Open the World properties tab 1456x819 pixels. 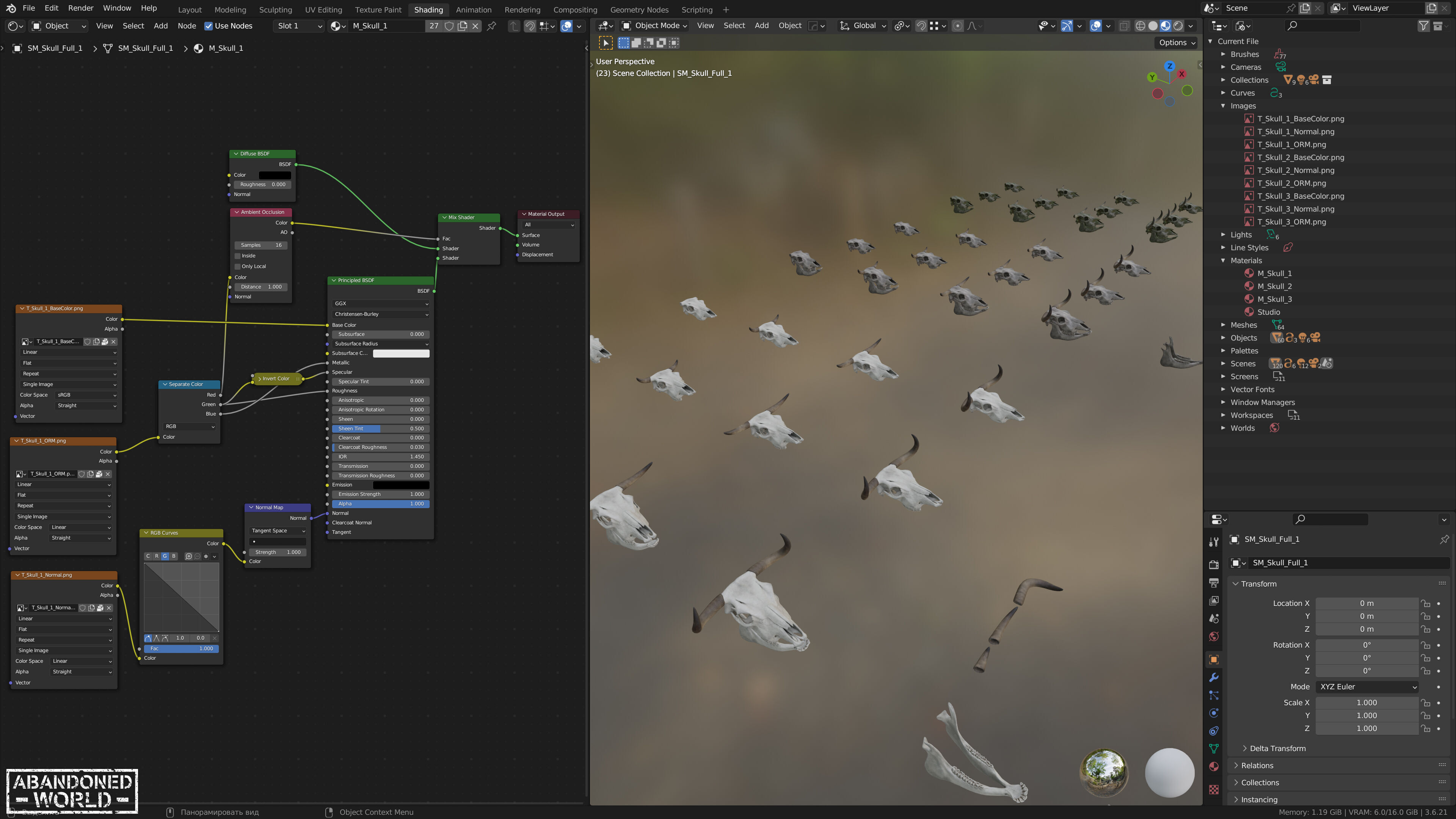1213,637
